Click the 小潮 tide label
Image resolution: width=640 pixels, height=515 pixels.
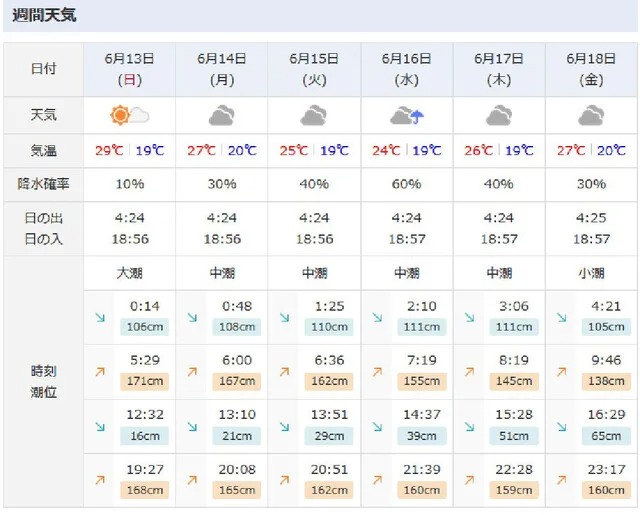point(590,273)
